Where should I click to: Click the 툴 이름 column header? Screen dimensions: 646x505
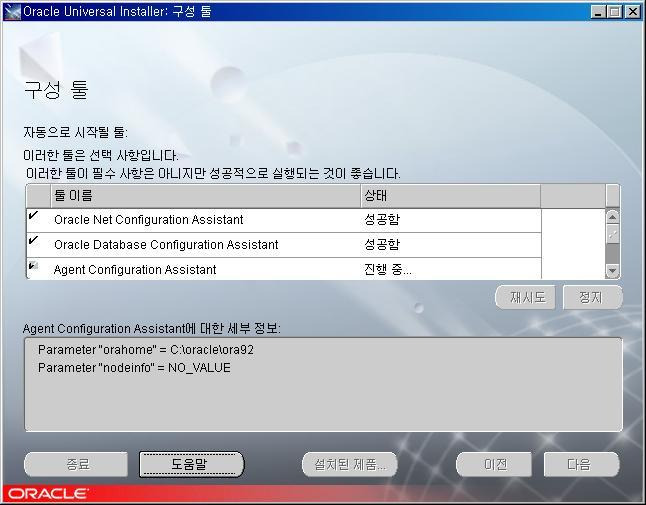[x=206, y=196]
